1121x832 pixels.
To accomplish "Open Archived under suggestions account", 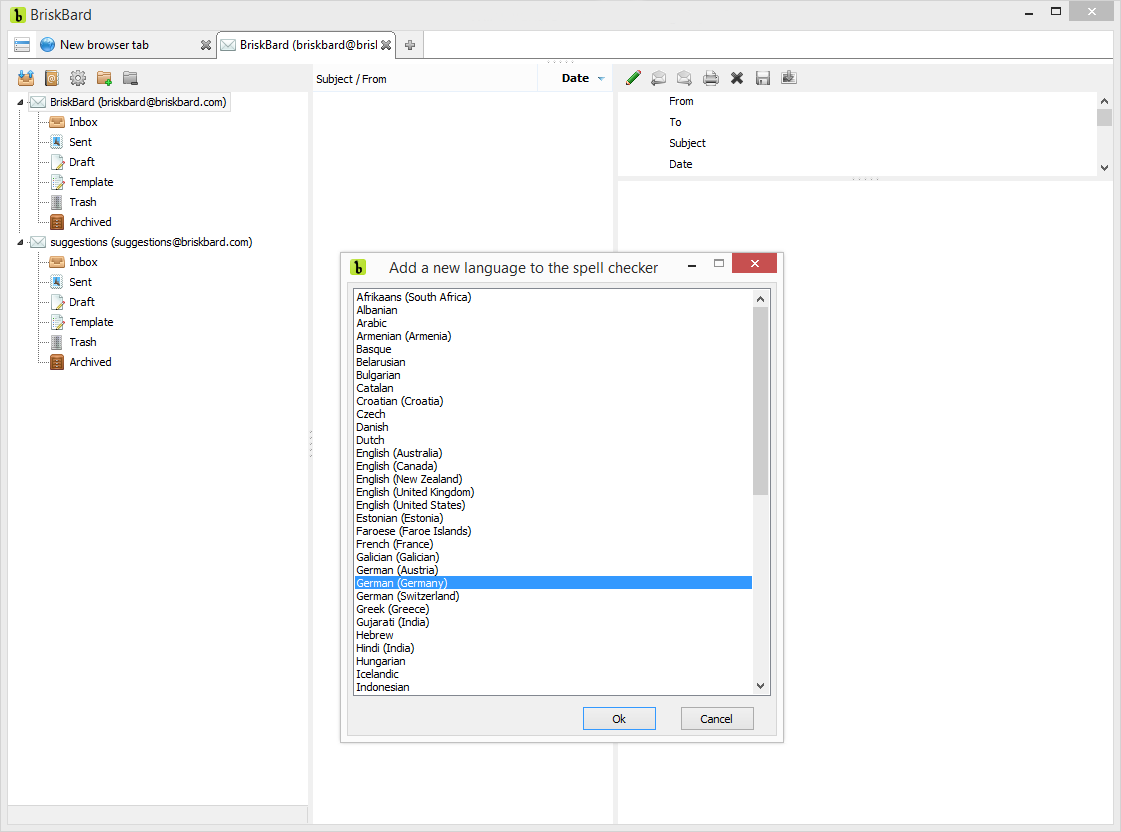I will (90, 362).
